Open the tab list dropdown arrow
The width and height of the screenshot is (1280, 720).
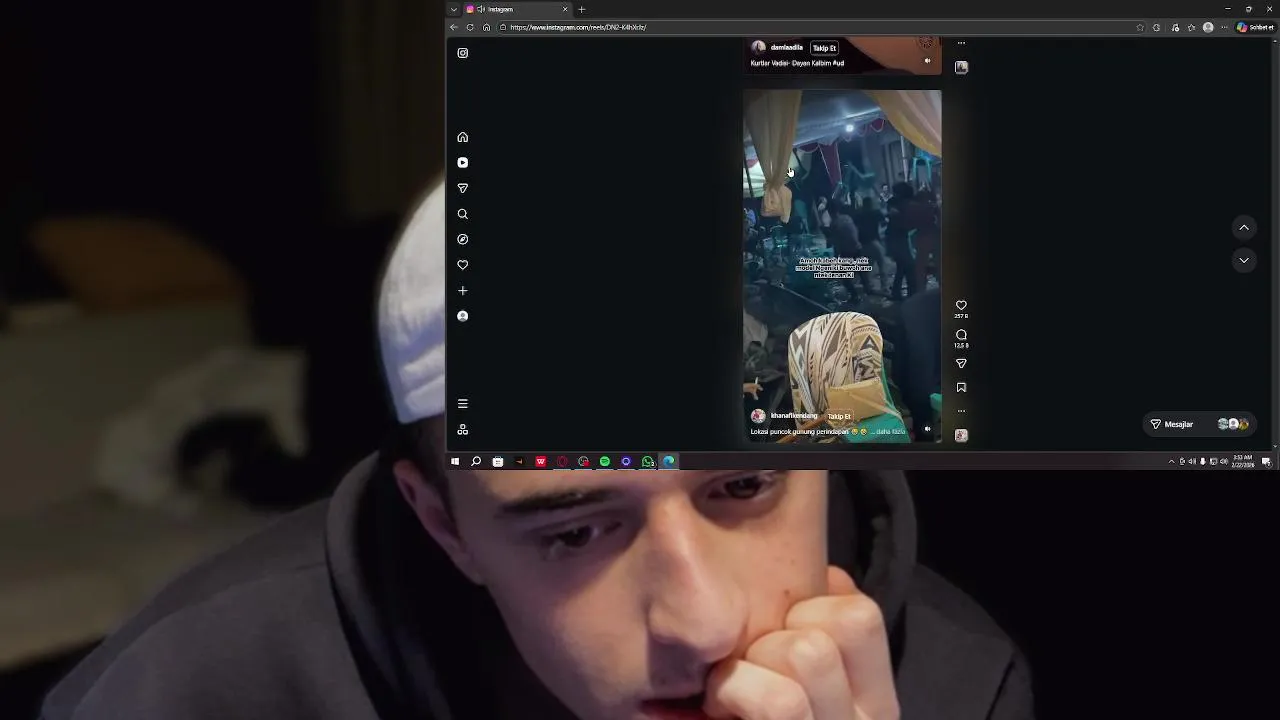pyautogui.click(x=454, y=9)
